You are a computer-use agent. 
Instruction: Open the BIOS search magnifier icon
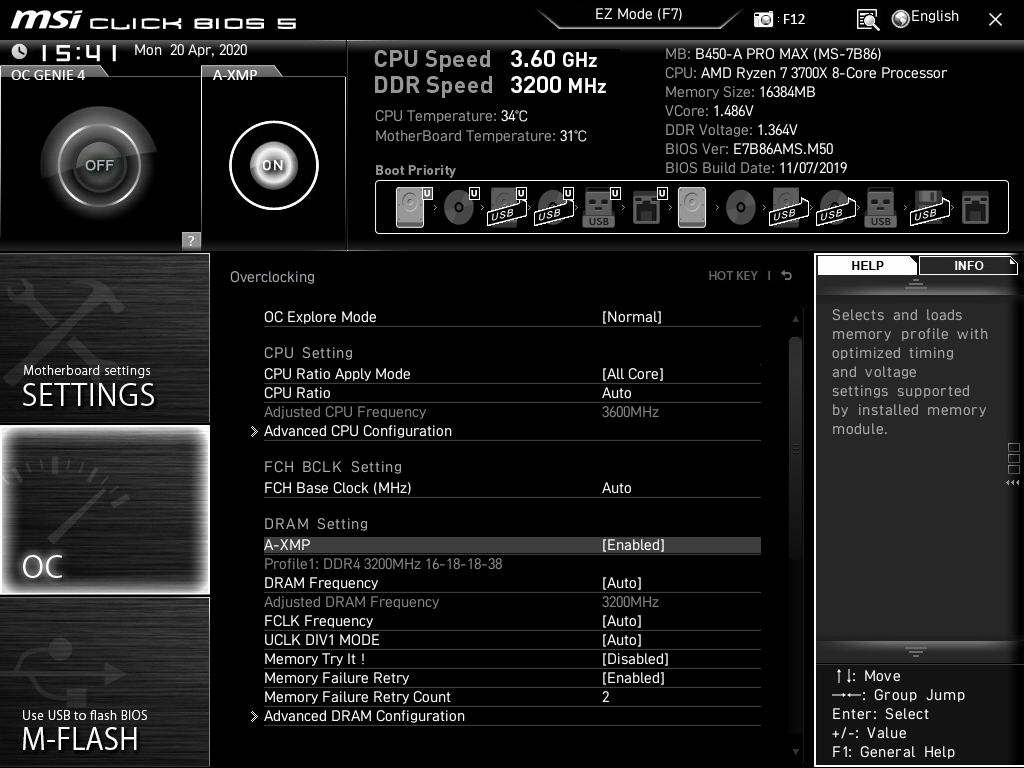click(x=867, y=20)
